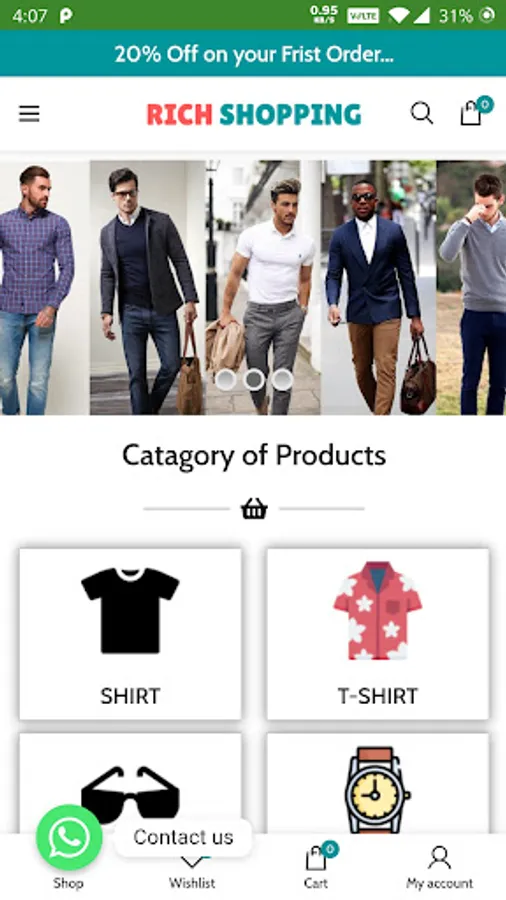Select the first carousel indicator dot
Viewport: 506px width, 900px height.
click(225, 380)
